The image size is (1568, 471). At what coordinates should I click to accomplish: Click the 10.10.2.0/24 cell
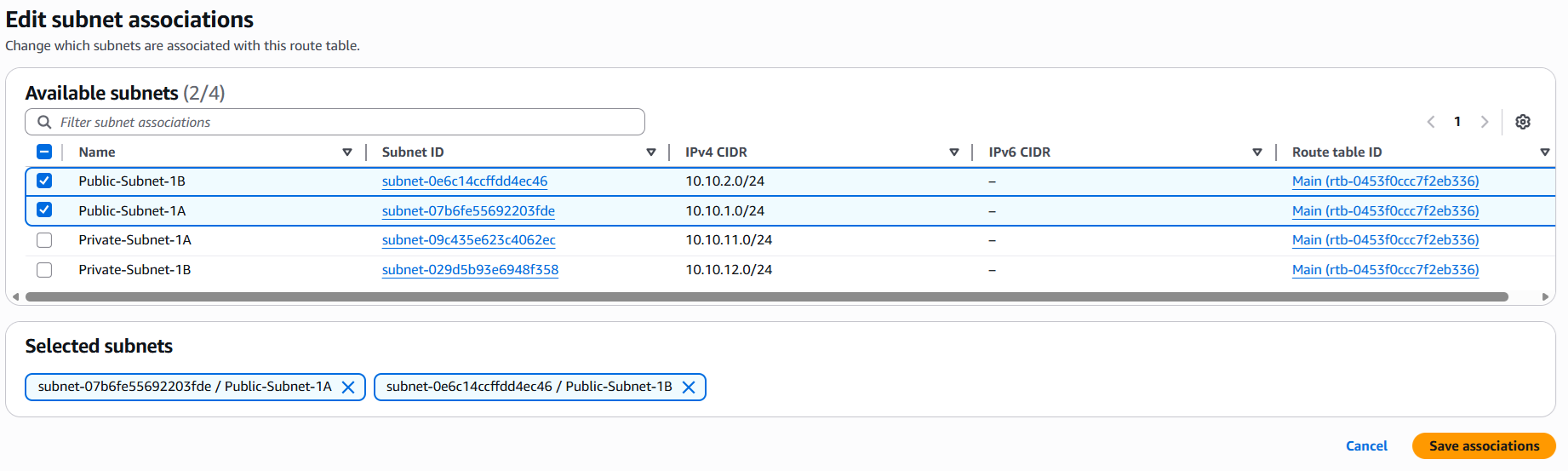pos(725,181)
